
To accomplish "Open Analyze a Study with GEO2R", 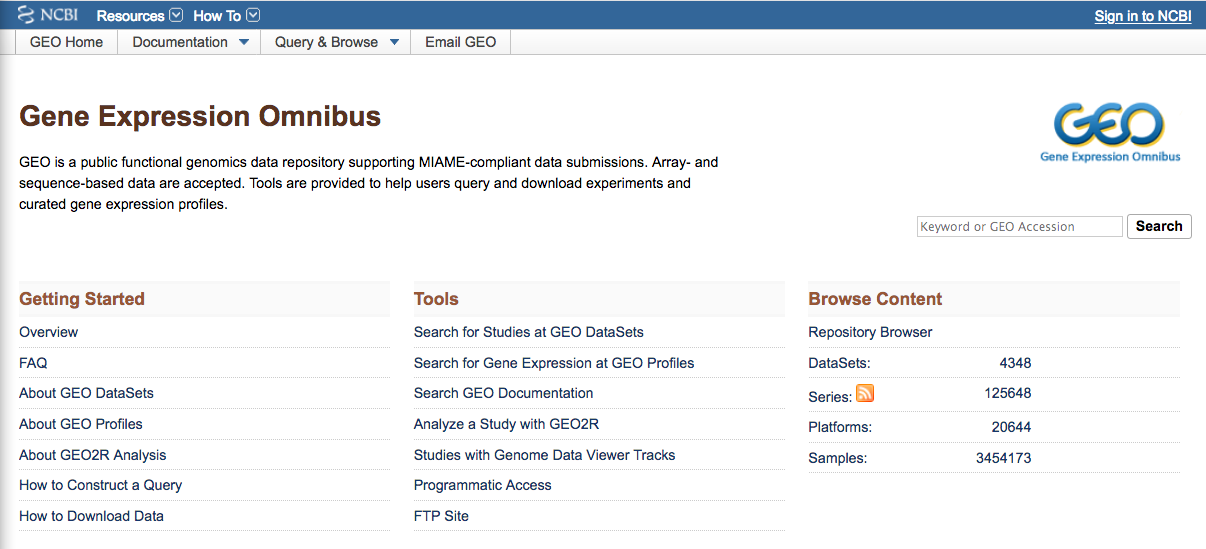I will click(507, 424).
